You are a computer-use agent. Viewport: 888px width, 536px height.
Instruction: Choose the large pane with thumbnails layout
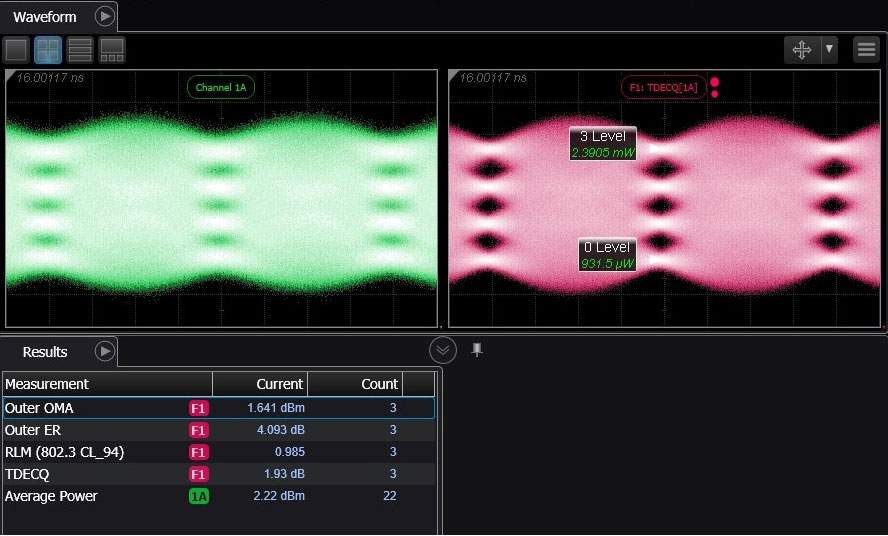[x=112, y=50]
